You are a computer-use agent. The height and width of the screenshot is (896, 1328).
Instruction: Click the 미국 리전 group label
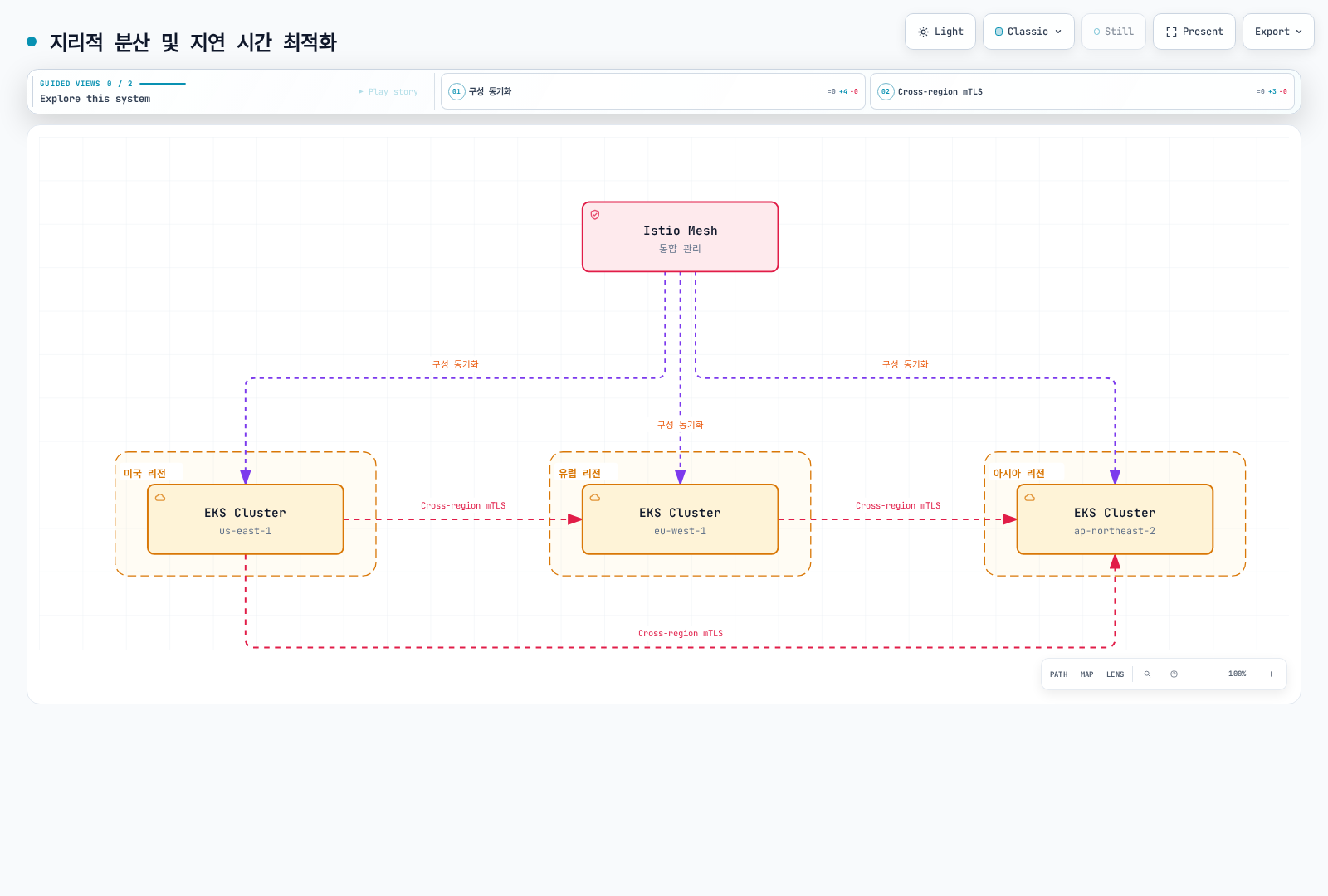(x=144, y=474)
